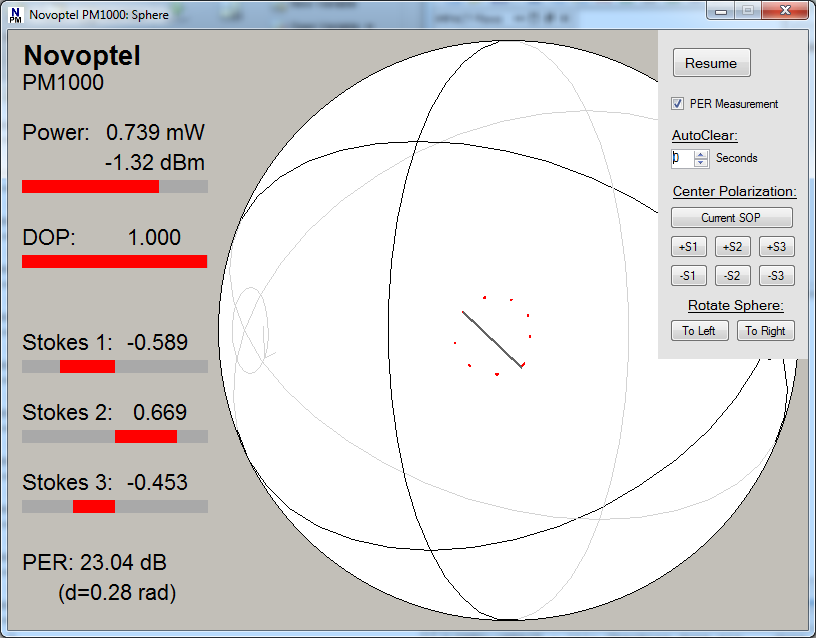Click the dark SOP trace line on sphere
Image resolution: width=816 pixels, height=638 pixels.
492,339
